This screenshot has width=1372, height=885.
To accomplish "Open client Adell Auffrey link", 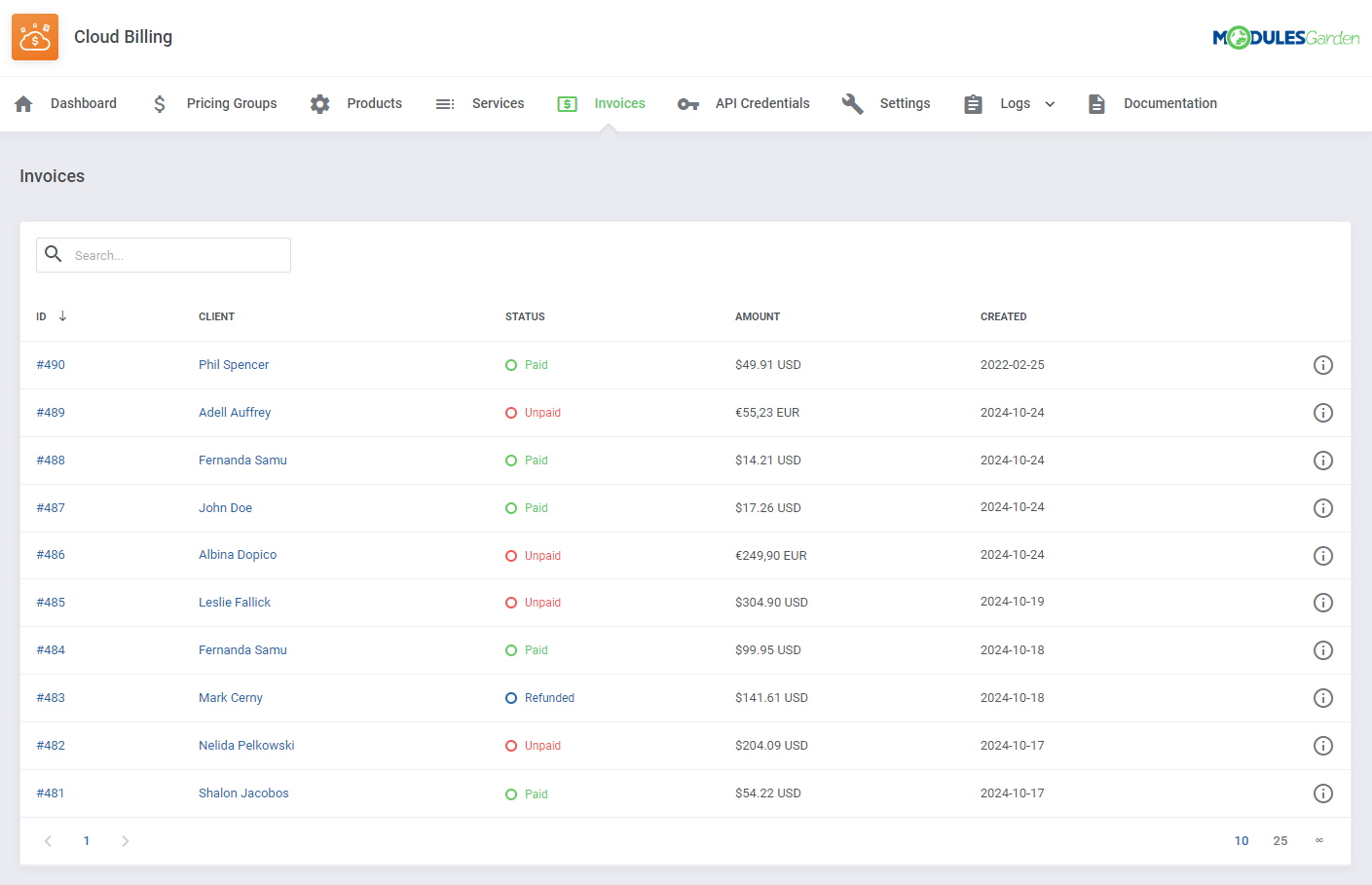I will click(235, 413).
